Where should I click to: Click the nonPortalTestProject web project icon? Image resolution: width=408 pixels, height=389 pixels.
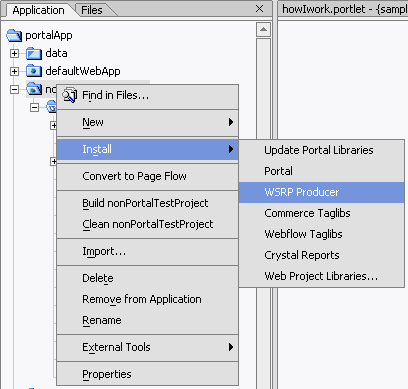34,89
